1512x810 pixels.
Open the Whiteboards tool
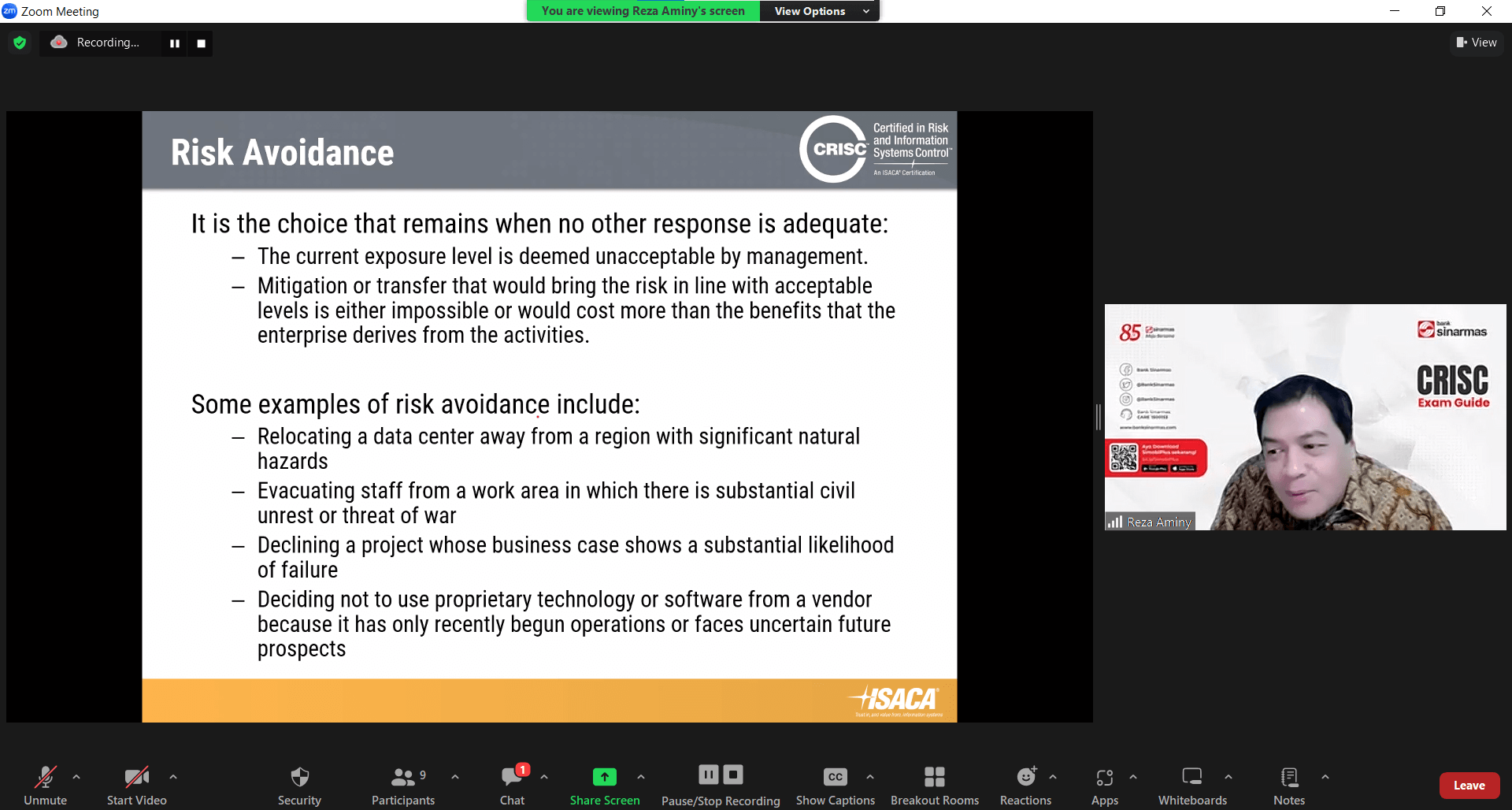tap(1191, 786)
